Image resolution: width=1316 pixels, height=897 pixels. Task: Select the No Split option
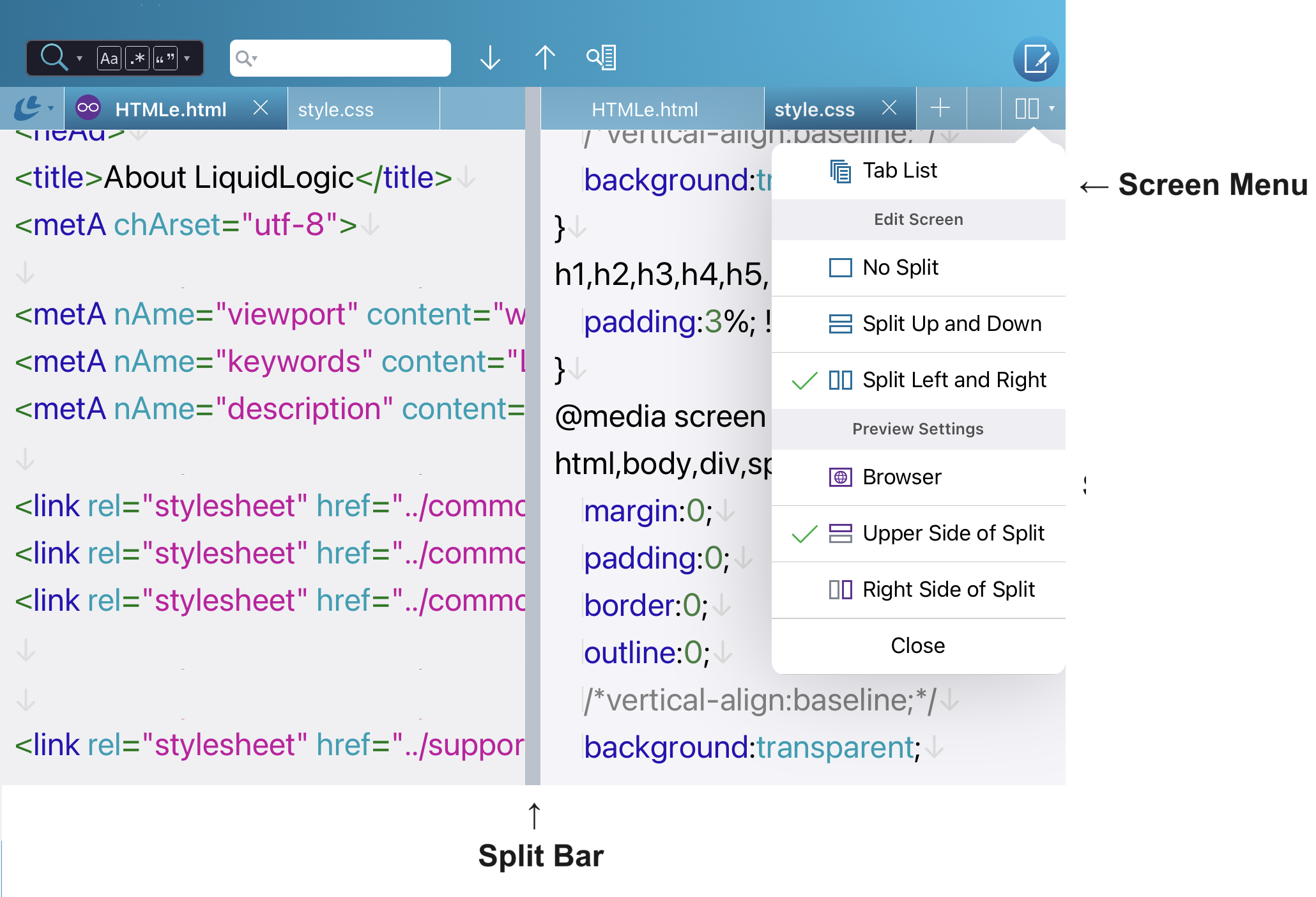(x=899, y=268)
